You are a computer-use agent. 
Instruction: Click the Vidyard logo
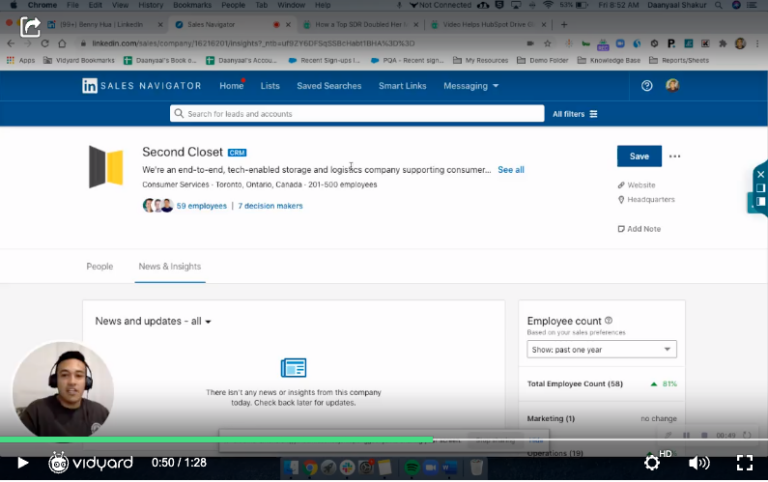point(91,463)
